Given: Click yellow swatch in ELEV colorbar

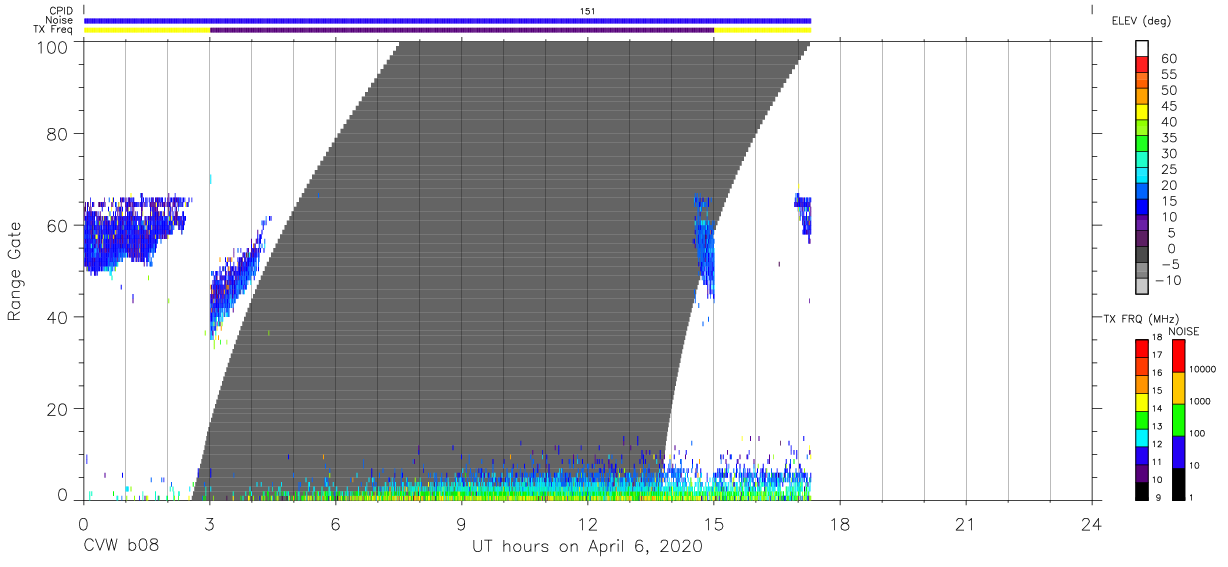Looking at the screenshot, I should click(1143, 111).
